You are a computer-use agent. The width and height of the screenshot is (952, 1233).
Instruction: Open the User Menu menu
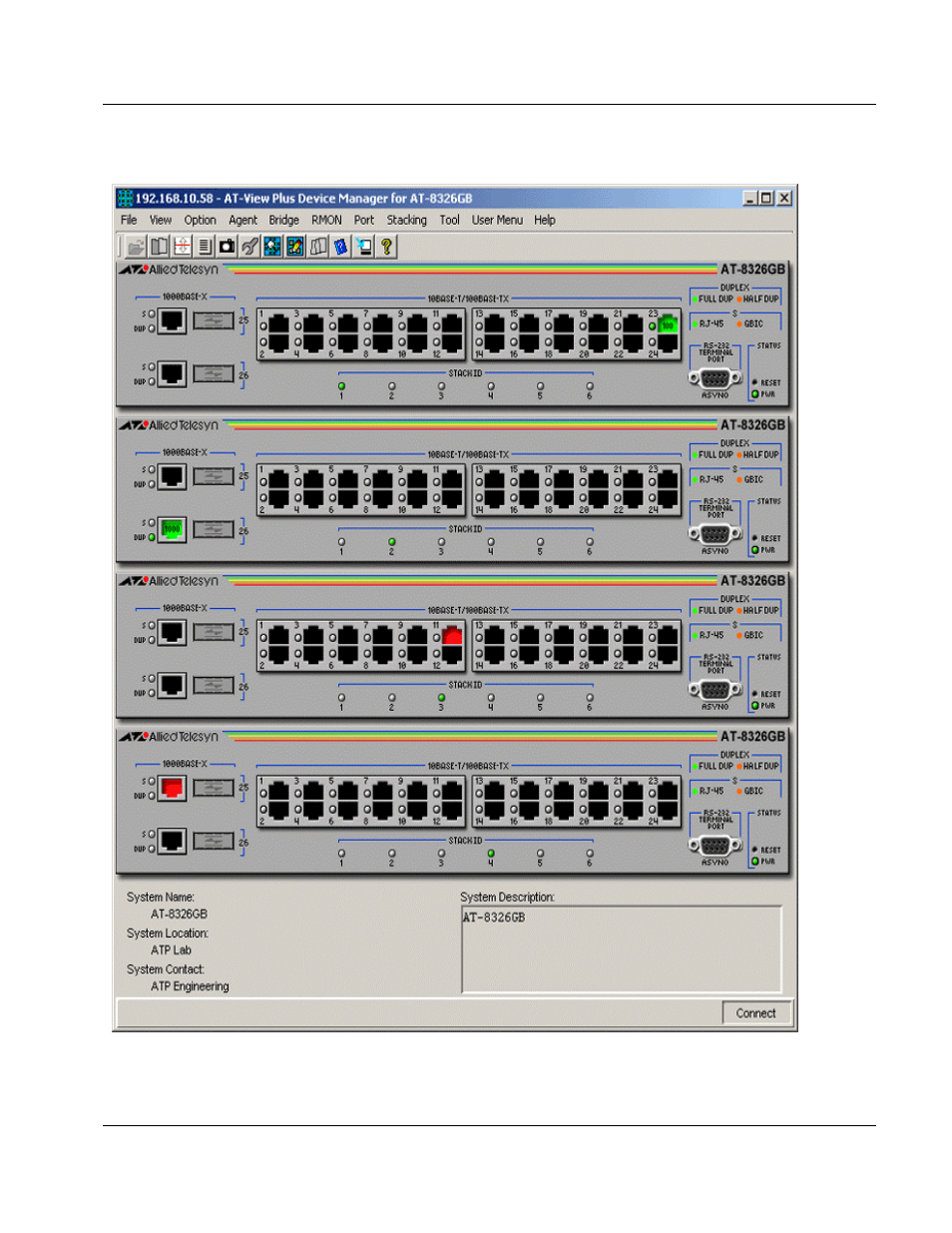point(497,220)
